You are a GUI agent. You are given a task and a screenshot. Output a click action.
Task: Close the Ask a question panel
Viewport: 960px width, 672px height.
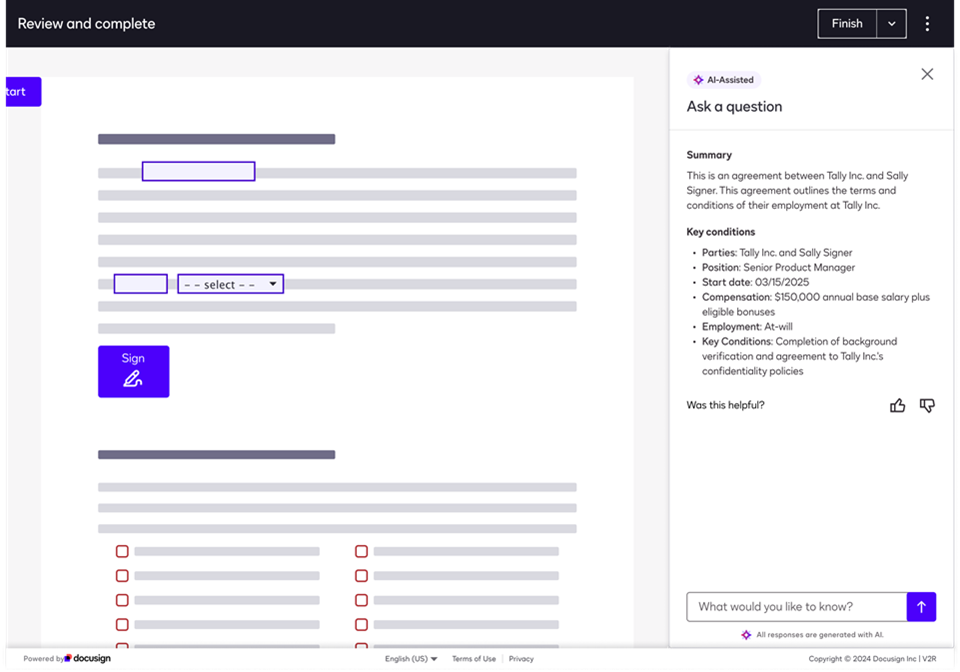coord(927,74)
